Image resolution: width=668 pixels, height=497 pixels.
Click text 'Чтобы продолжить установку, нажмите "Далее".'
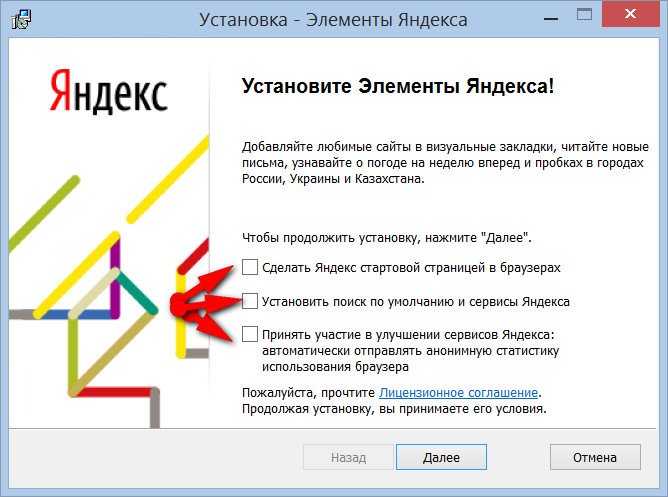click(387, 238)
